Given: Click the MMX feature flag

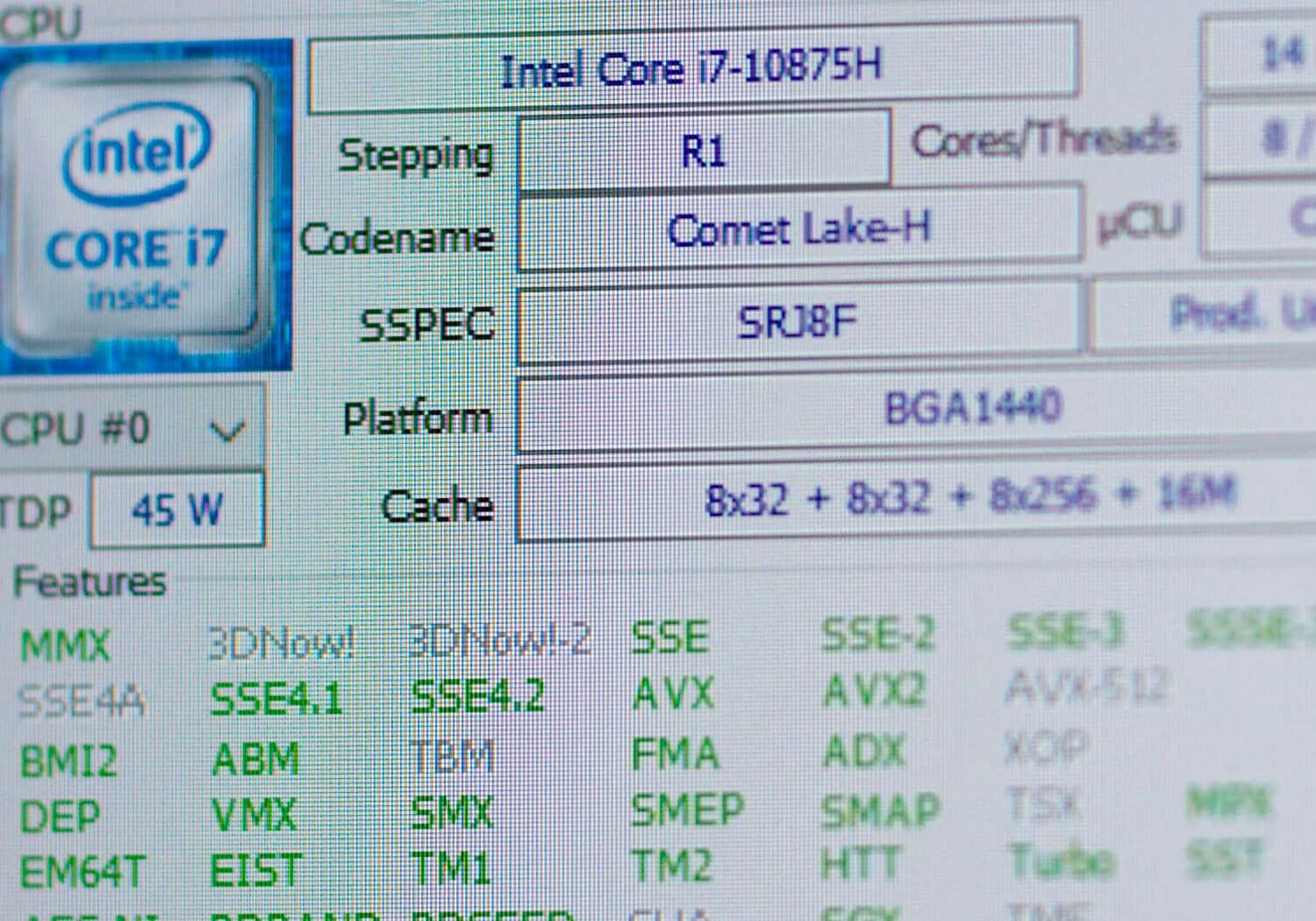Looking at the screenshot, I should (x=65, y=646).
